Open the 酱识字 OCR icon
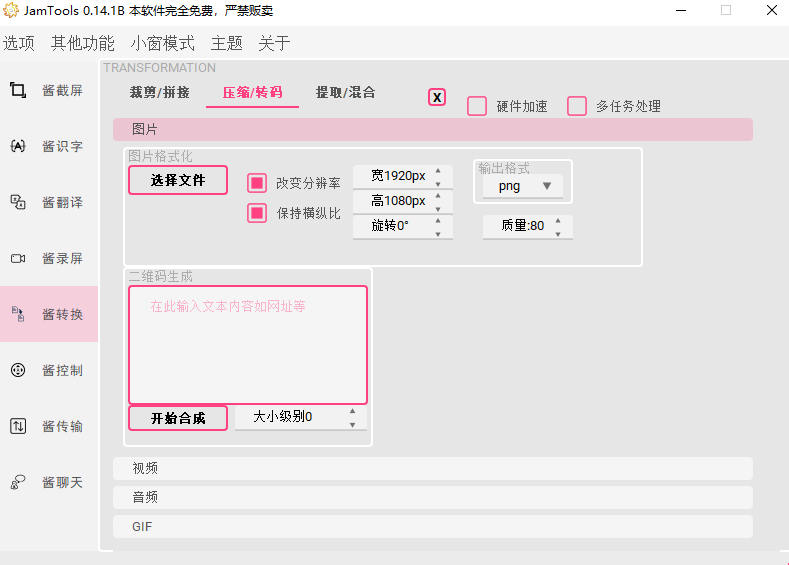Screen dimensions: 789x565 click(x=18, y=146)
